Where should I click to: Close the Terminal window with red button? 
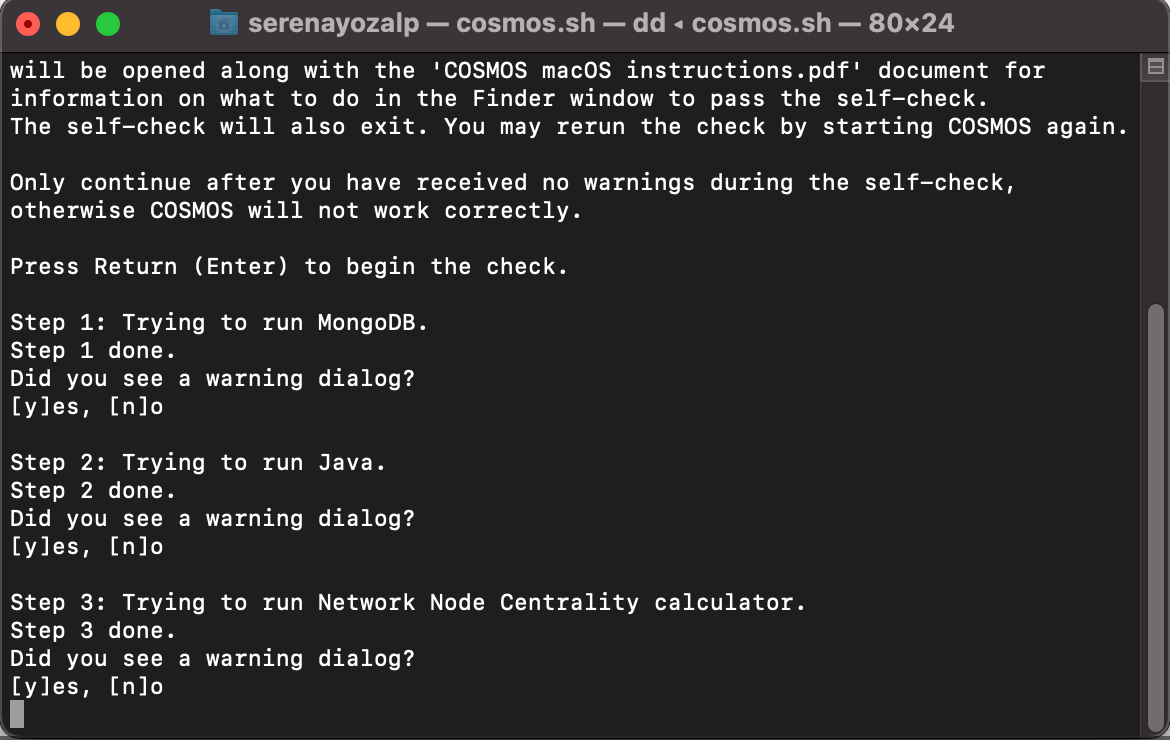point(28,24)
